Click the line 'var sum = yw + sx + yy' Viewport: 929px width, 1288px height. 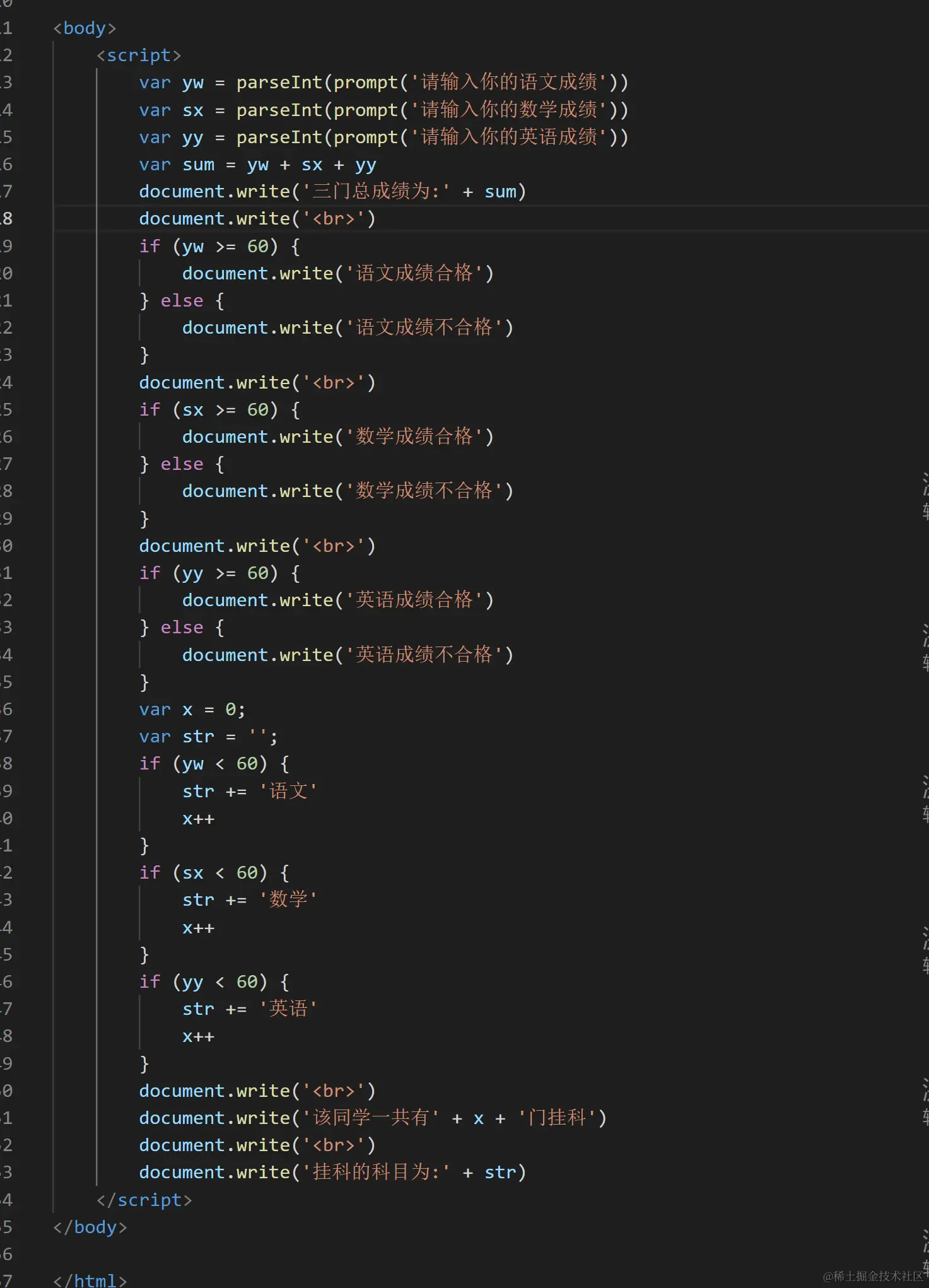click(x=257, y=165)
